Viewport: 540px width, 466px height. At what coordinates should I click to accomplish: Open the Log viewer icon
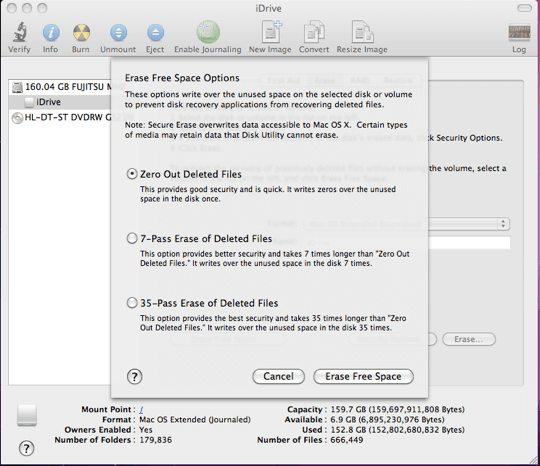(519, 32)
